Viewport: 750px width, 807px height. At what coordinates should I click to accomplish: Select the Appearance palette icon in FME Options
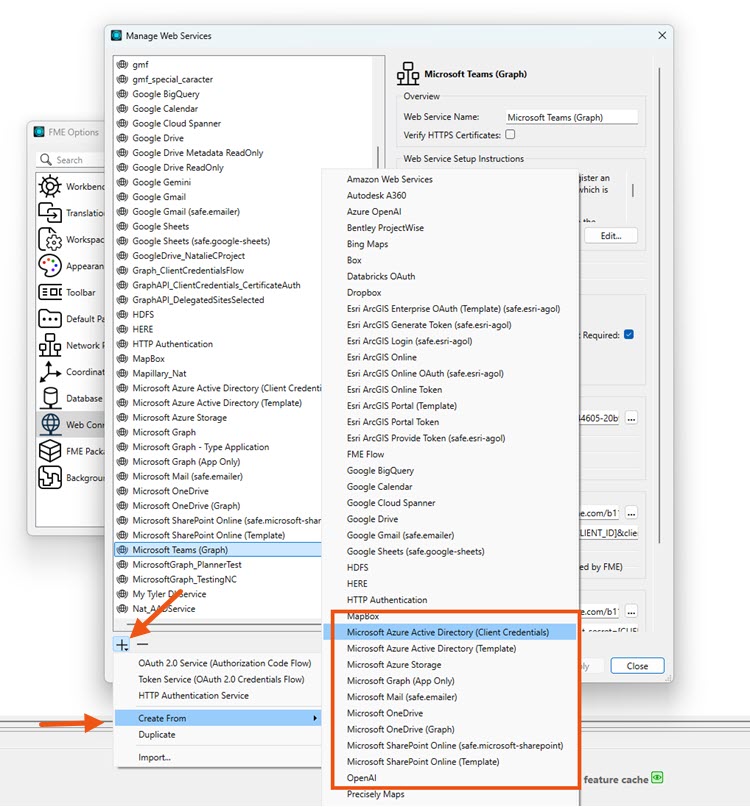tap(50, 266)
